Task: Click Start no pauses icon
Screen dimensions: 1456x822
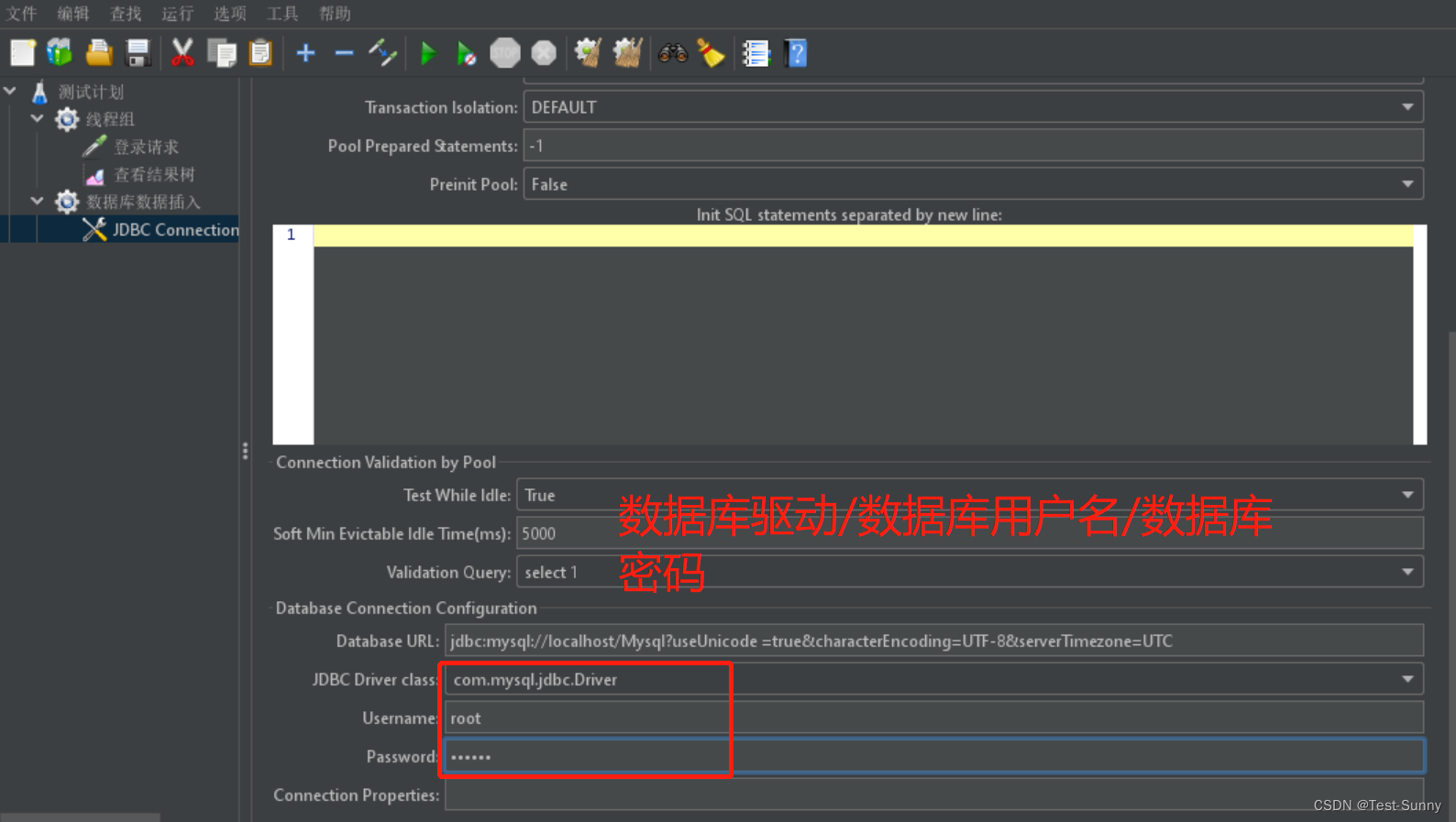Action: [467, 53]
